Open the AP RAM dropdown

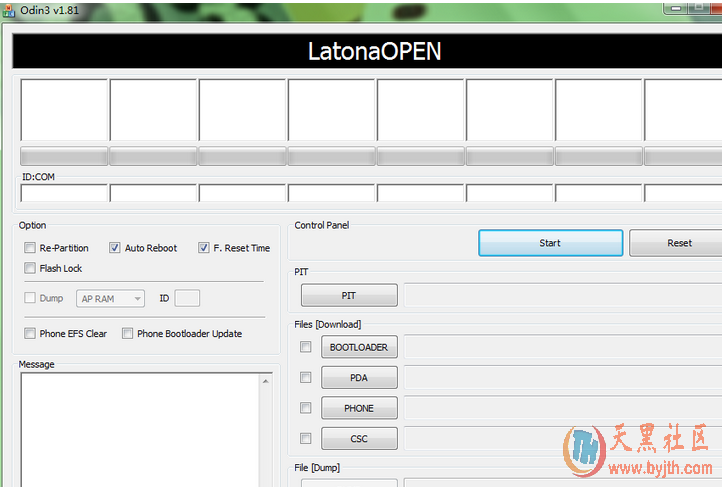(110, 298)
